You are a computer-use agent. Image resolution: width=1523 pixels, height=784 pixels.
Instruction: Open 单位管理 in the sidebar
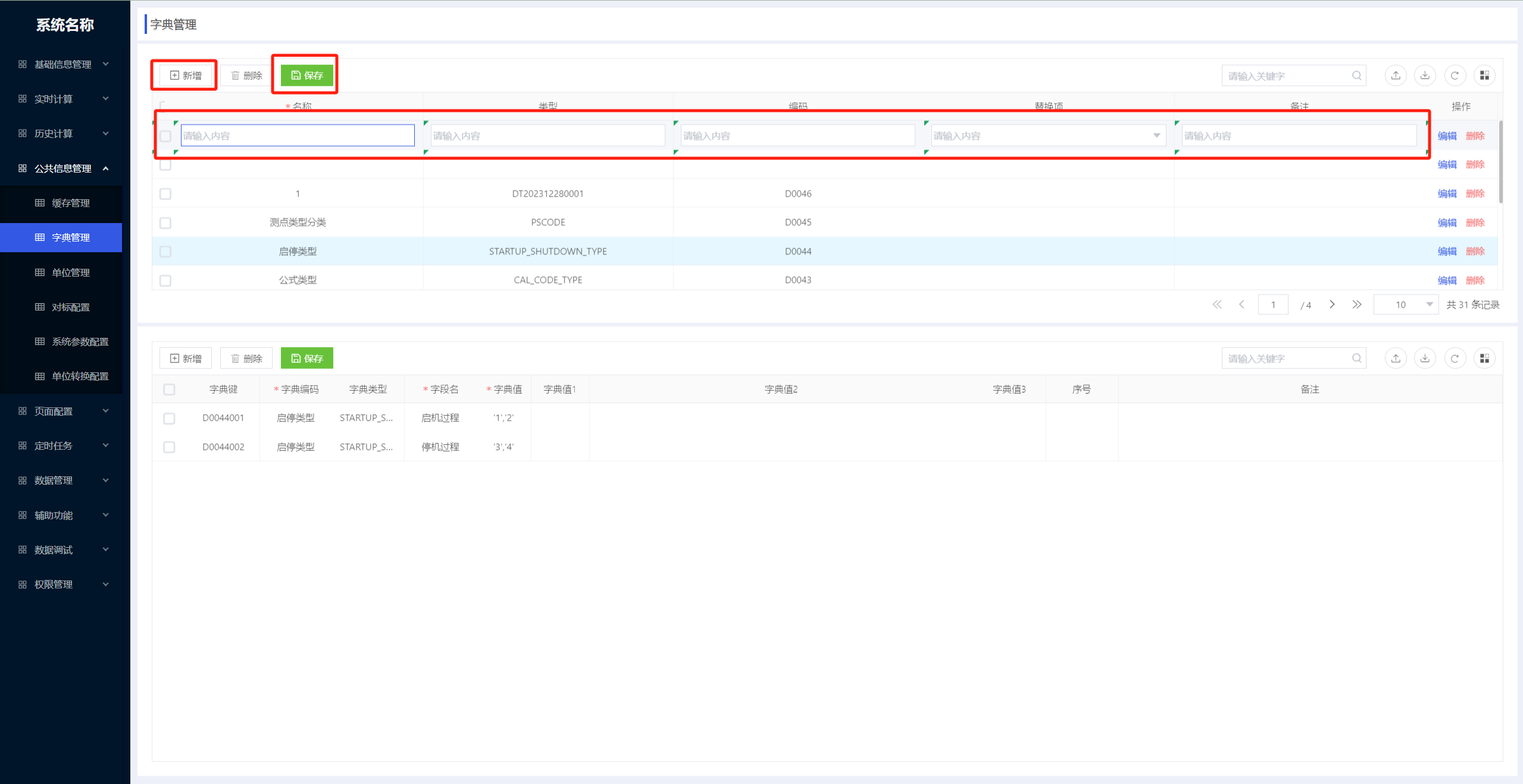[x=61, y=272]
